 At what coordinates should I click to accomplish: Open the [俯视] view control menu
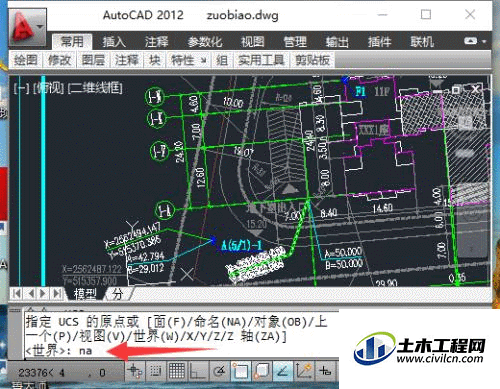tap(49, 88)
